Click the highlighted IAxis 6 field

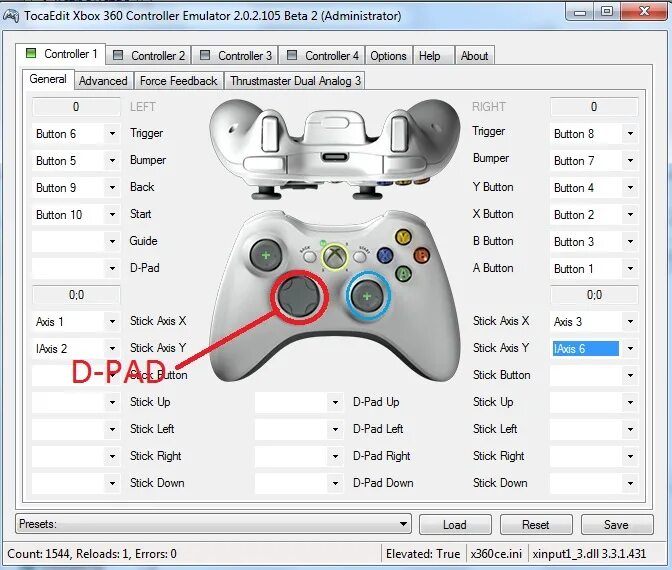[585, 348]
